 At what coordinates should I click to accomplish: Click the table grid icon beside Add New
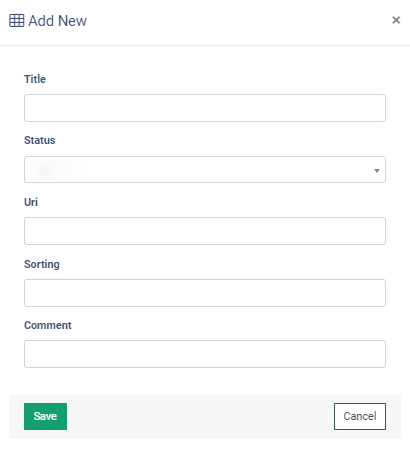click(x=17, y=21)
